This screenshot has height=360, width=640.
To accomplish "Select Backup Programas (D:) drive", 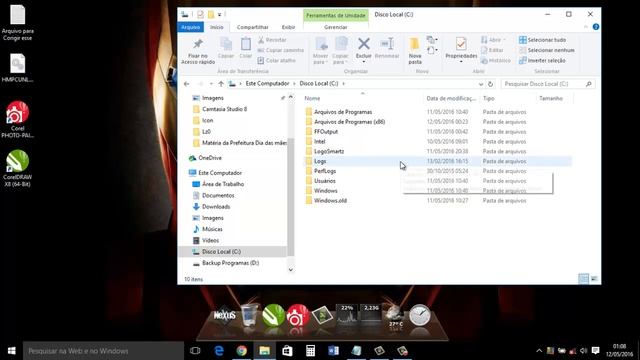I will click(x=230, y=263).
